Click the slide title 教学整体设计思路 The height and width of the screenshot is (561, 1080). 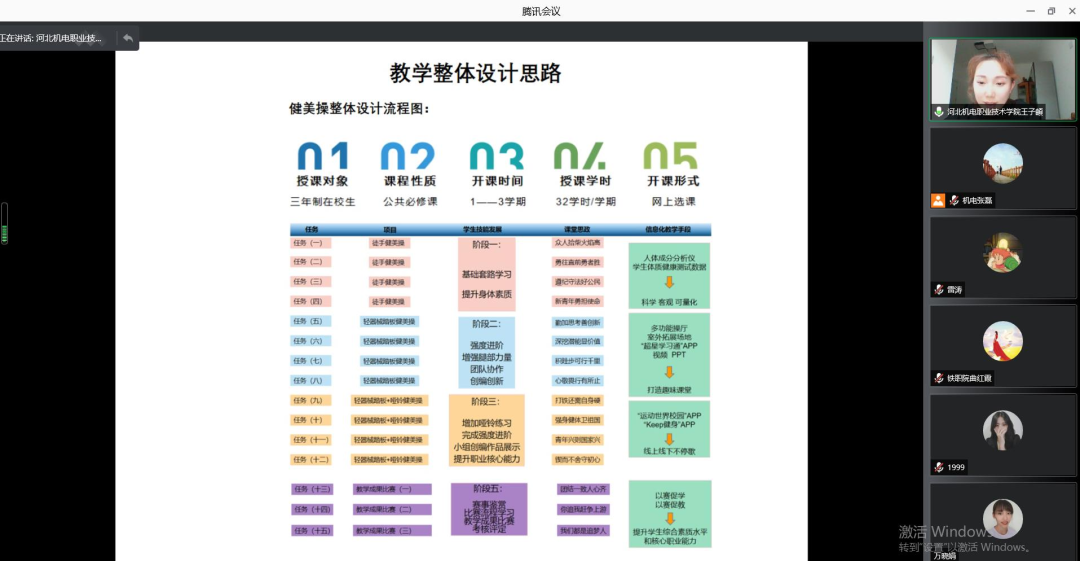475,73
